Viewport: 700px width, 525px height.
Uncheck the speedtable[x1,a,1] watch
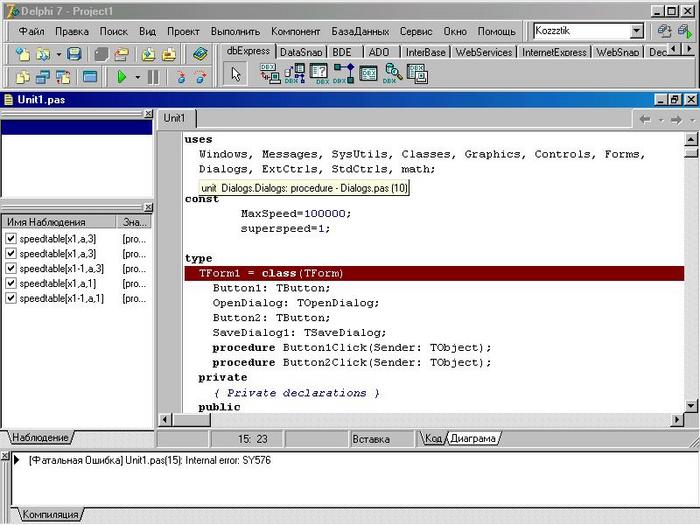11,283
